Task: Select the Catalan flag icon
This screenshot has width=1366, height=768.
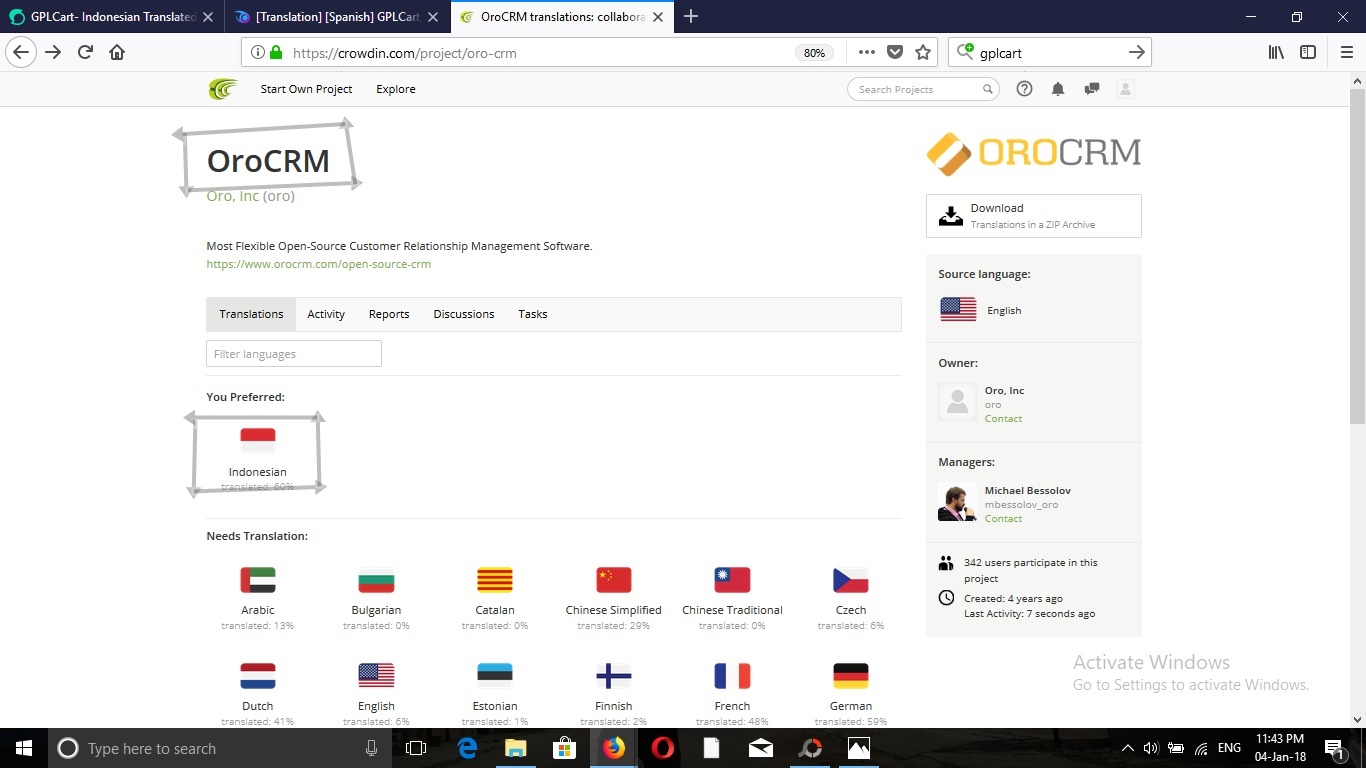Action: pos(495,580)
